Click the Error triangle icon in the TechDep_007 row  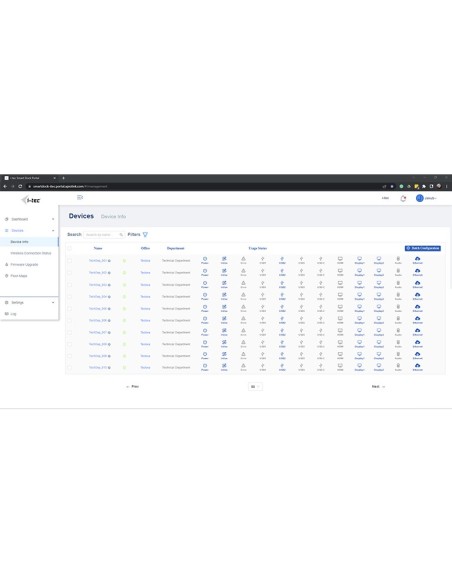pos(243,330)
